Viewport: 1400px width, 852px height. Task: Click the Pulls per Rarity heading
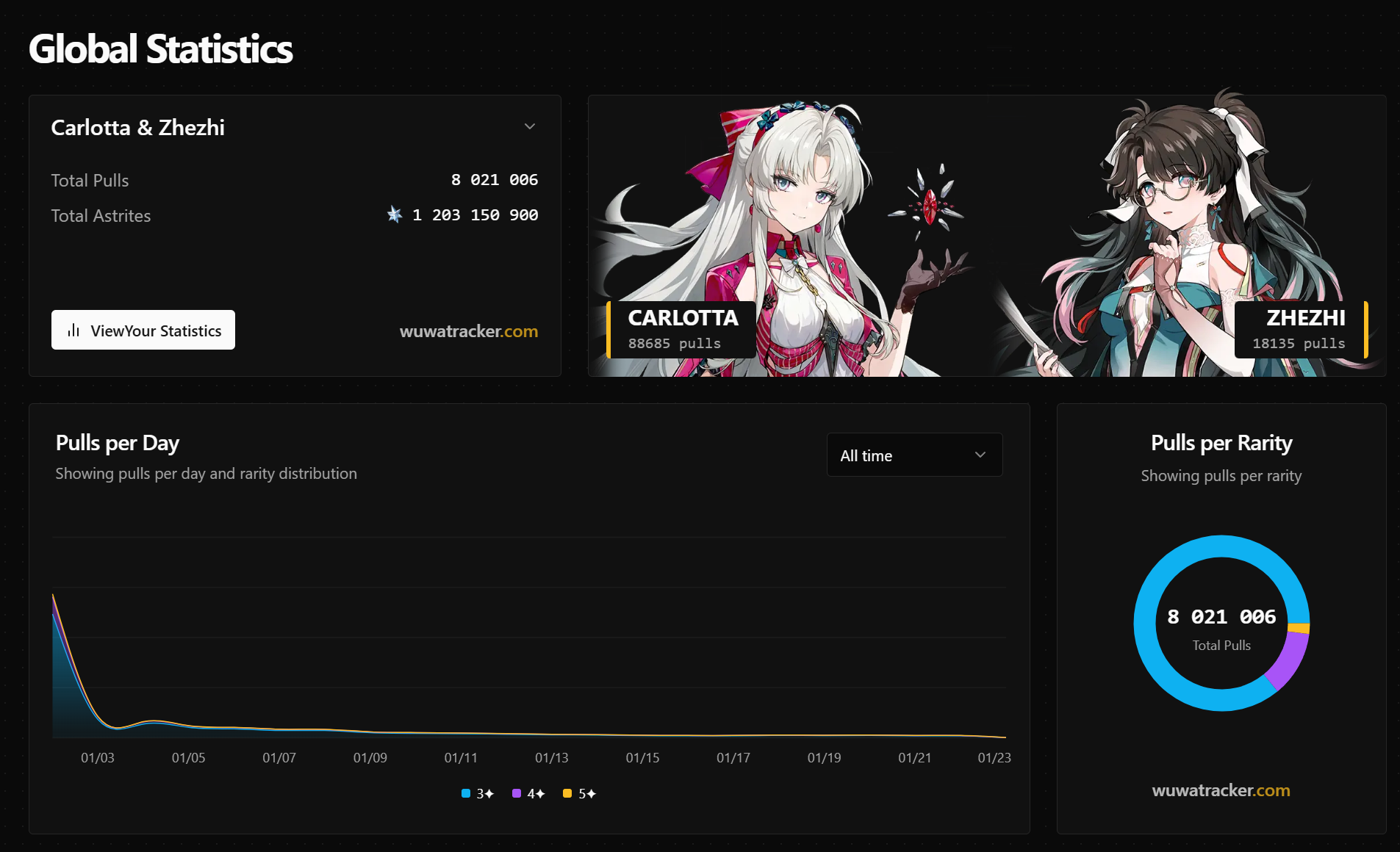[1221, 443]
